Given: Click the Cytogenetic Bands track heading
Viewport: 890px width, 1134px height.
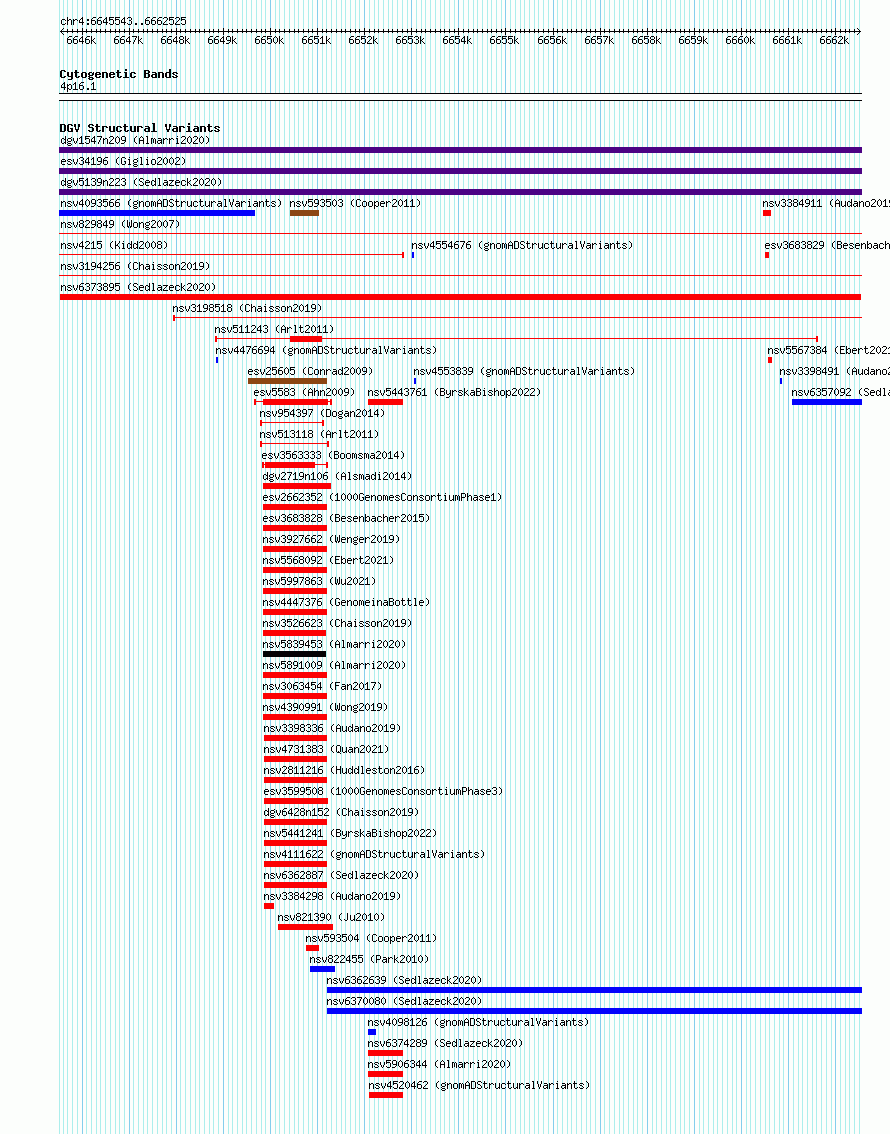Looking at the screenshot, I should 119,74.
